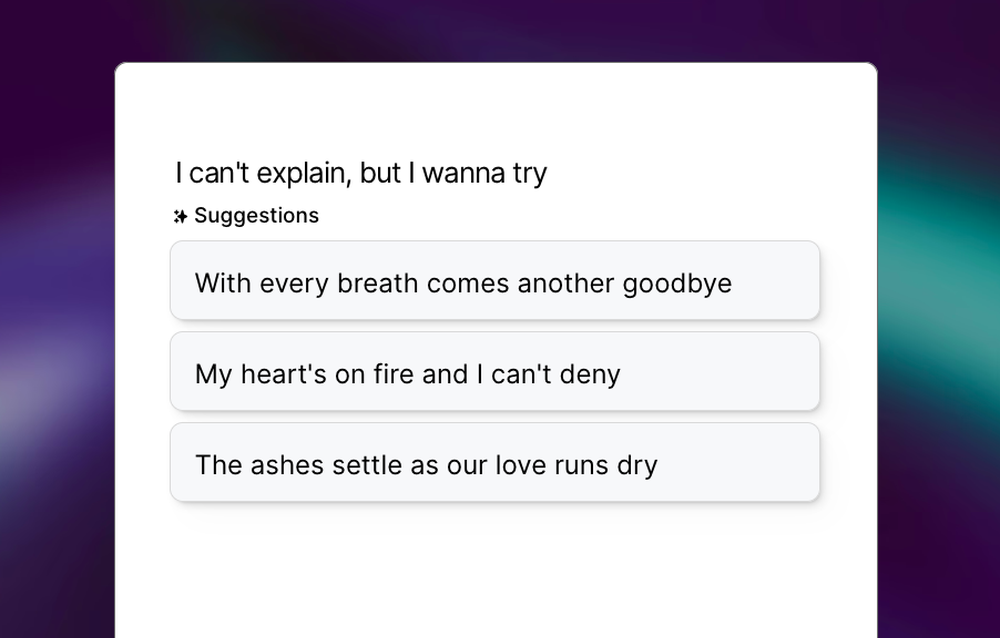Click the word 'deny' ending the second suggestion
The width and height of the screenshot is (1000, 638).
pyautogui.click(x=593, y=373)
